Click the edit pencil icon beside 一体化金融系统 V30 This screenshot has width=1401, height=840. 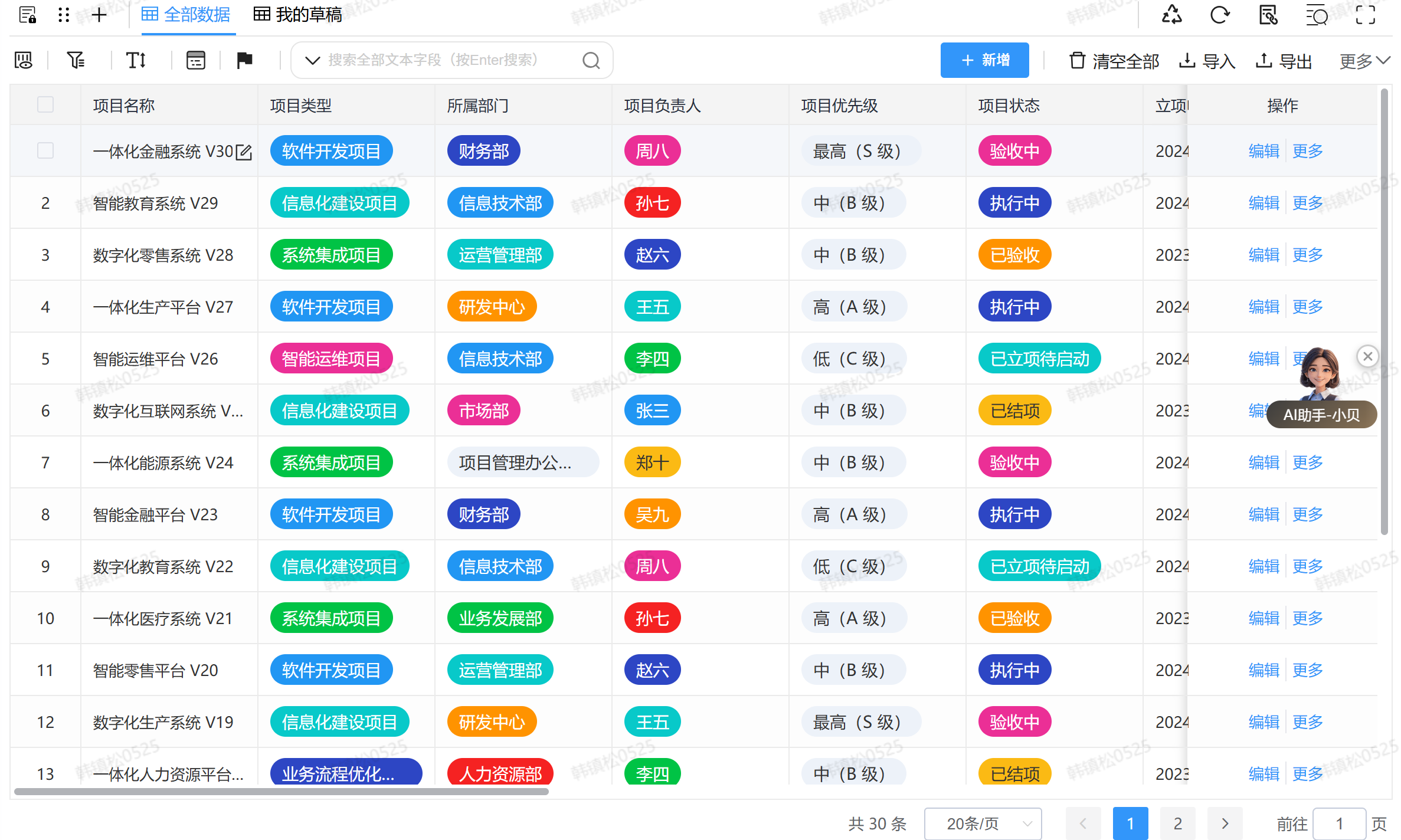pos(244,152)
